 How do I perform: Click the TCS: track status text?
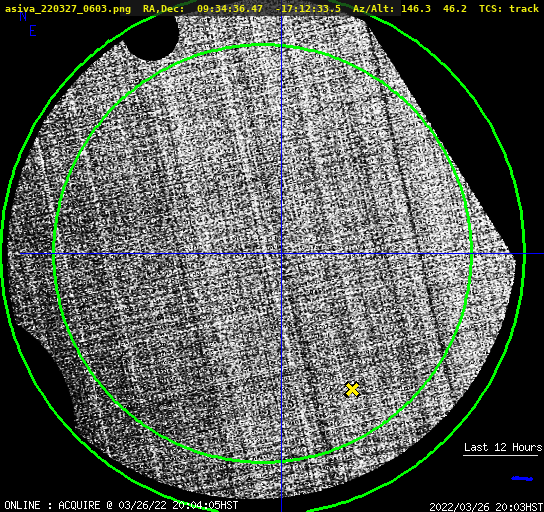pos(509,8)
